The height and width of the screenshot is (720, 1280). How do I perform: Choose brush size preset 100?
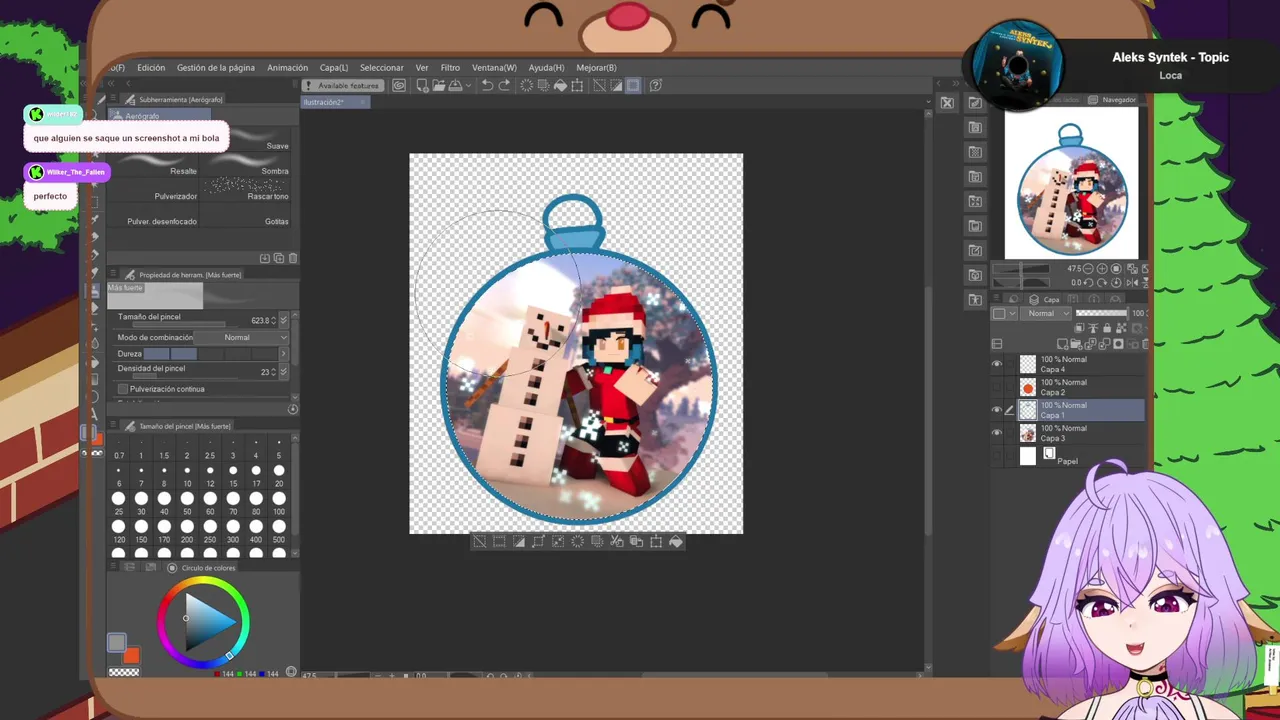[x=278, y=505]
